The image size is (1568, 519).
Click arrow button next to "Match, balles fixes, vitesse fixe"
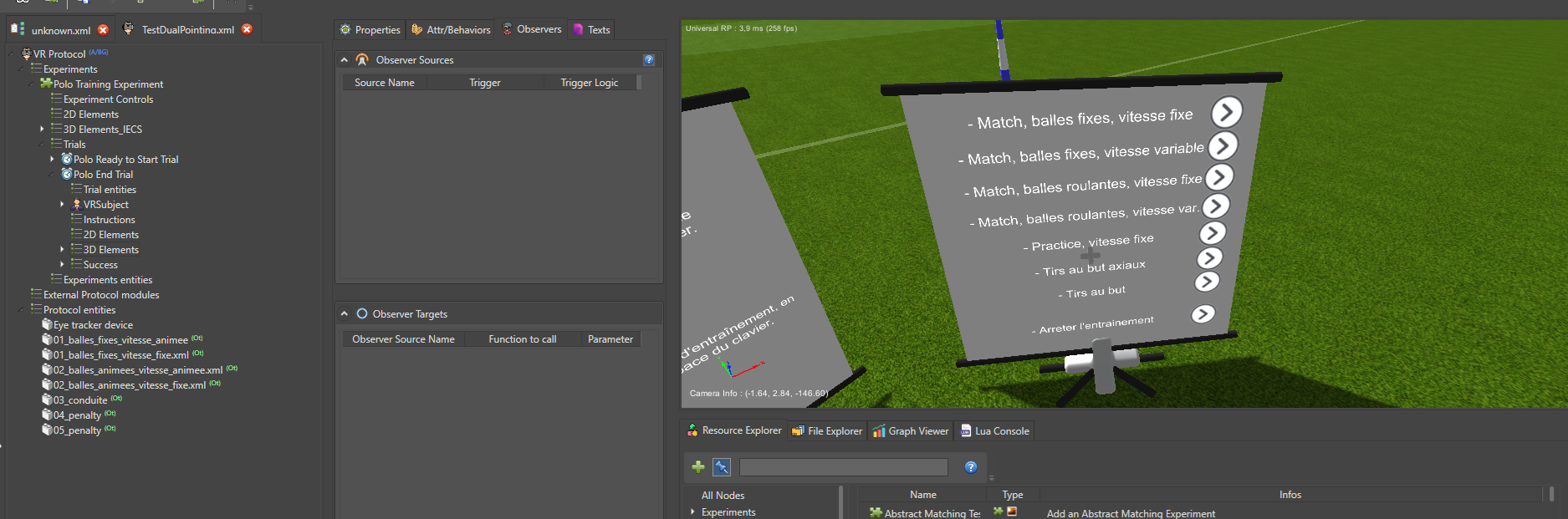point(1227,111)
